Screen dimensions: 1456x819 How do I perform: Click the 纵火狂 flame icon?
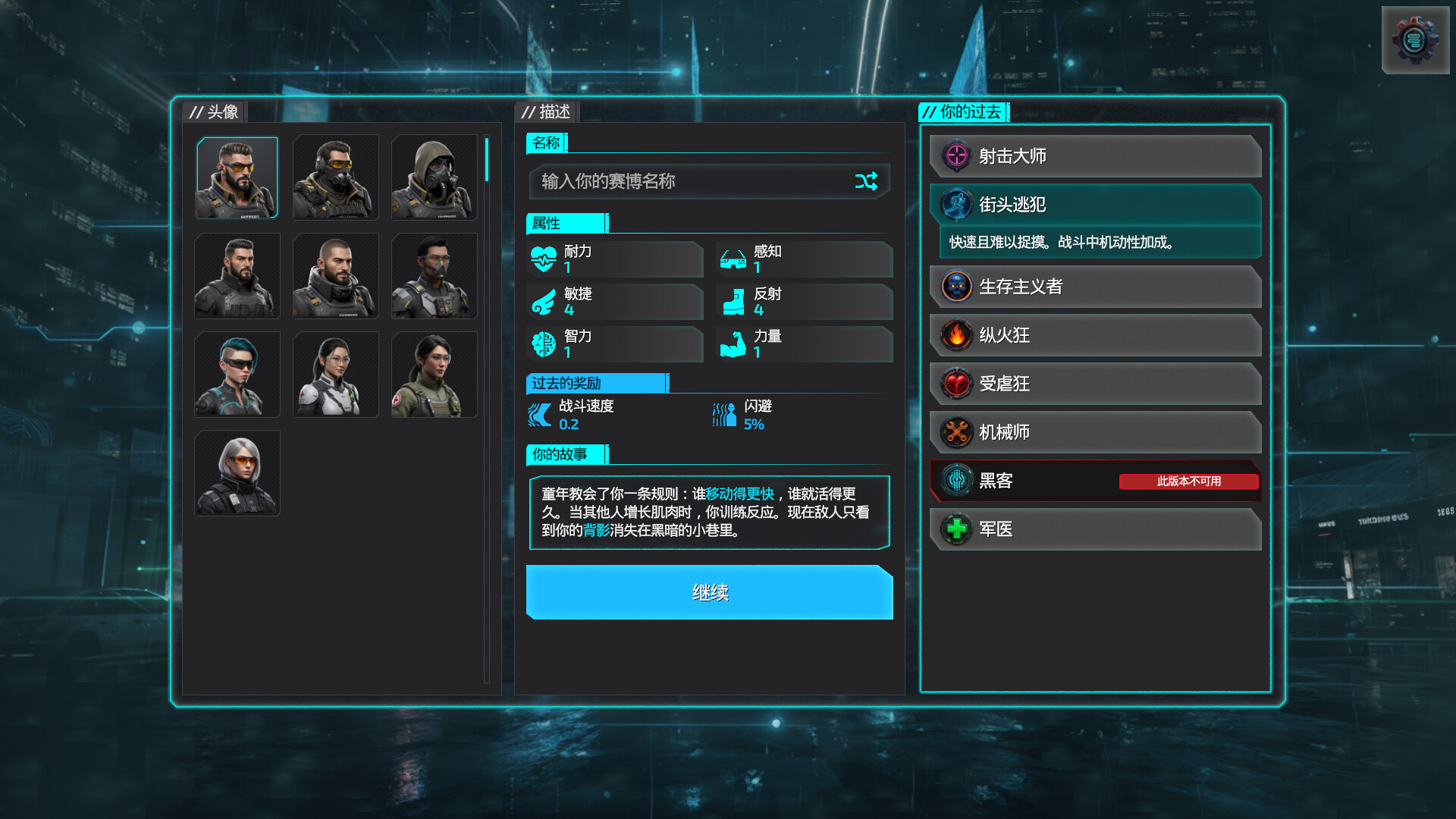pos(957,335)
